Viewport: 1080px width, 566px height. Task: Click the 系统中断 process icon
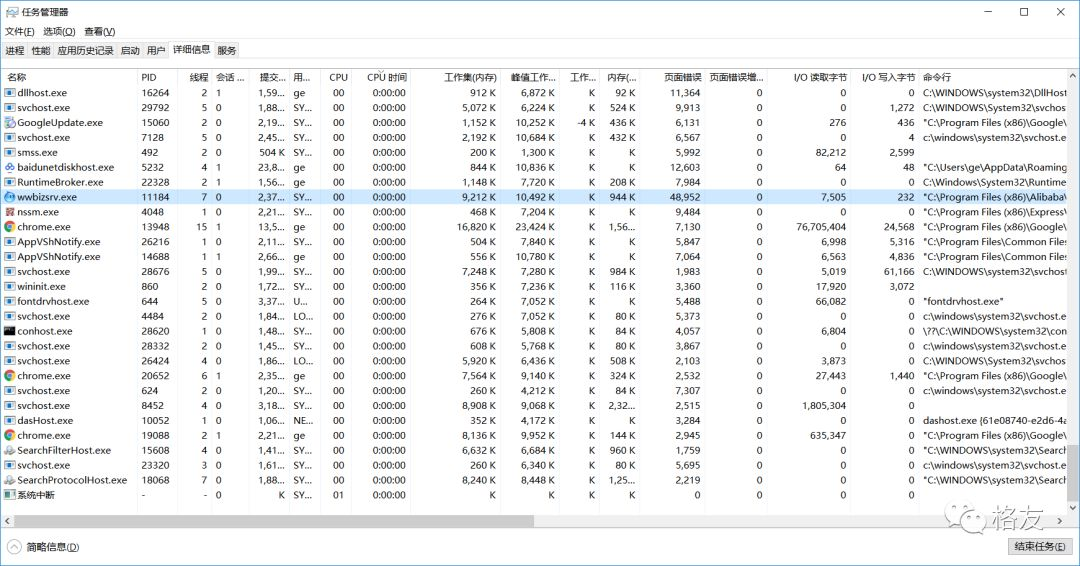[10, 495]
